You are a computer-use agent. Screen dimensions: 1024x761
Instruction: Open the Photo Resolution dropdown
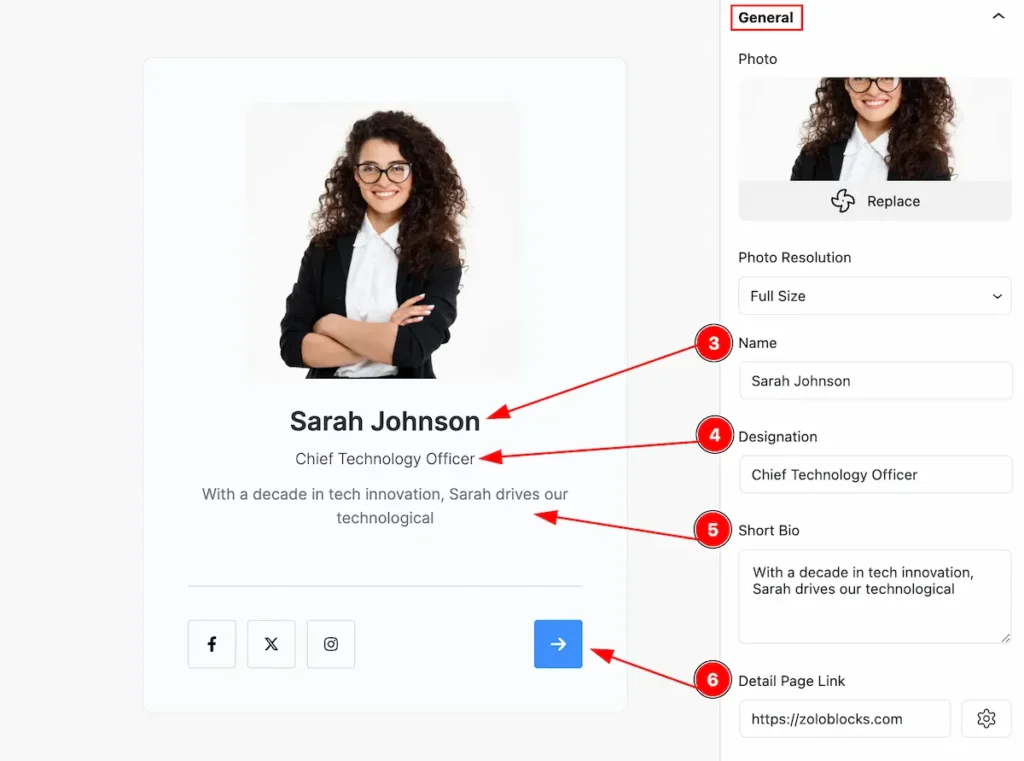coord(874,296)
